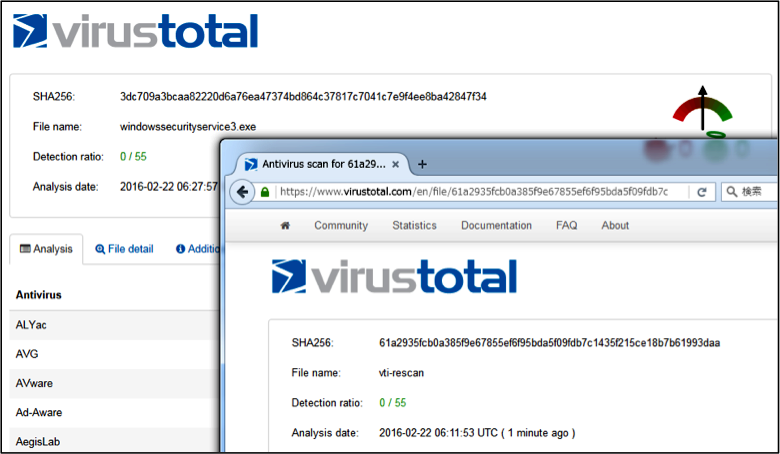Click the AegisLab antivirus row
The image size is (780, 454).
click(114, 441)
